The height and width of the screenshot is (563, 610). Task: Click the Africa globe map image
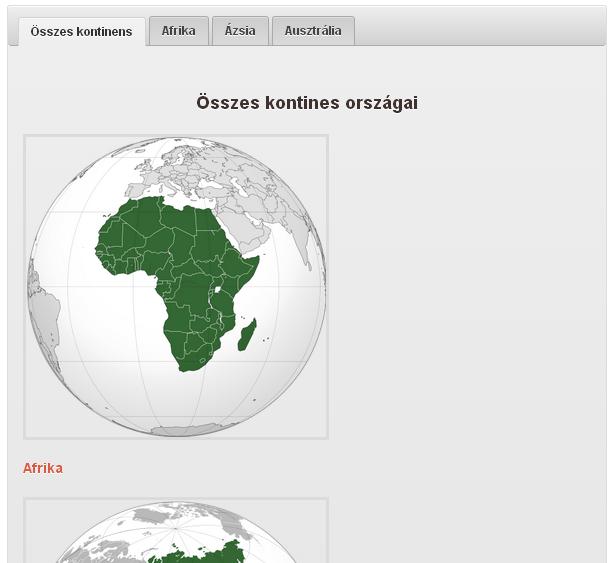176,287
